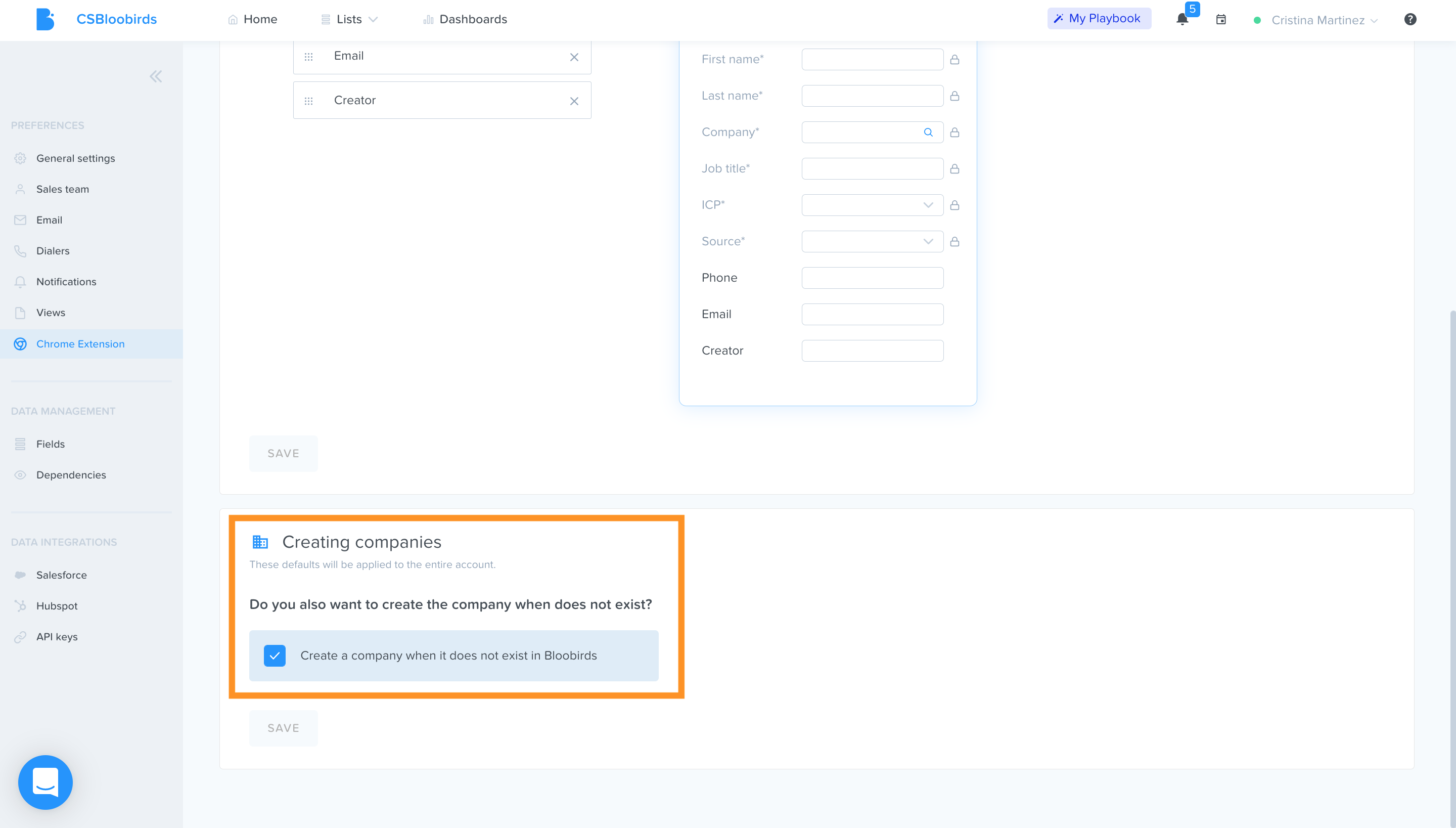The image size is (1456, 828).
Task: Click the lock icon next to ICP
Action: (x=955, y=205)
